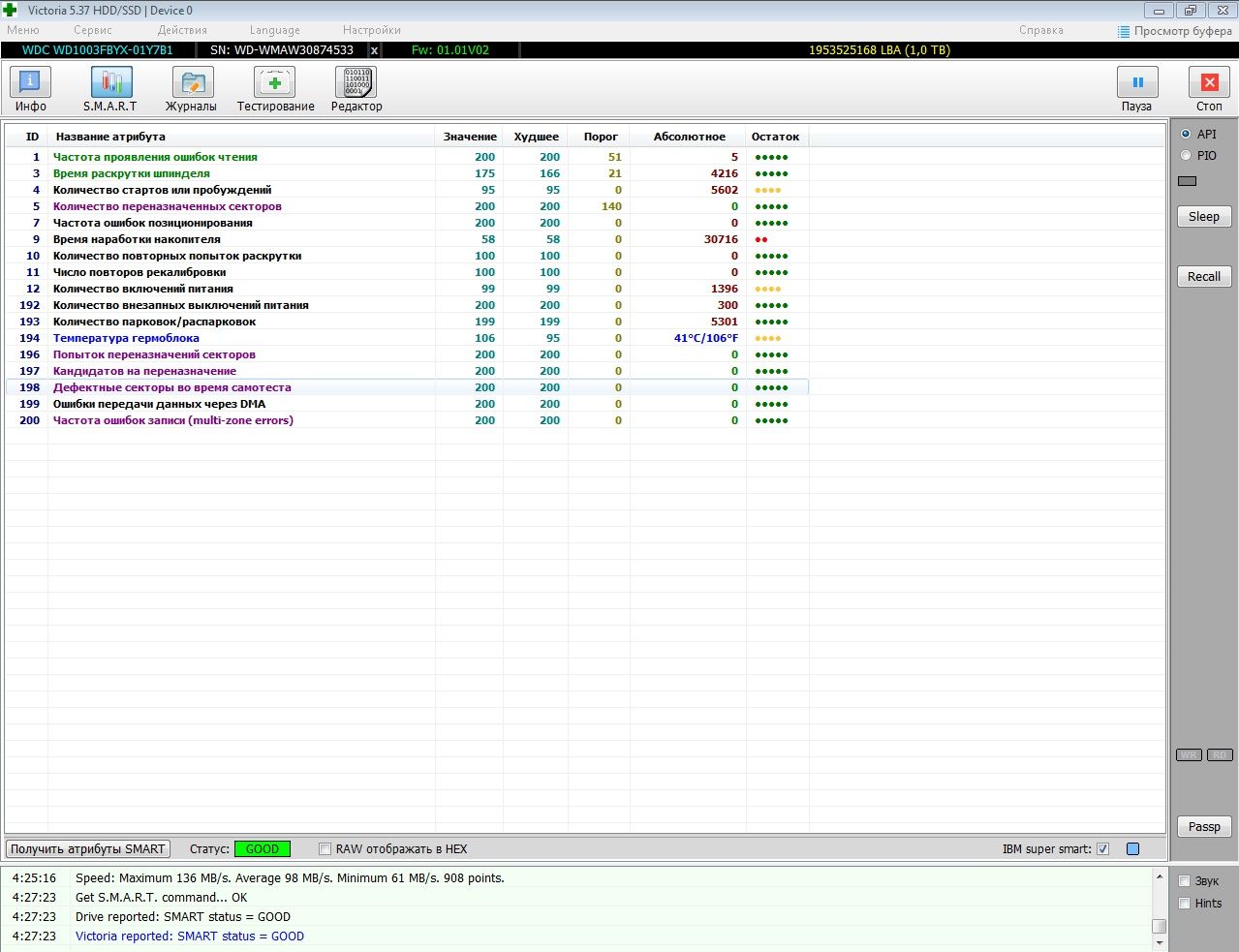Select row Время наработки накопителя
Screen dimensions: 1239x952
coord(407,239)
